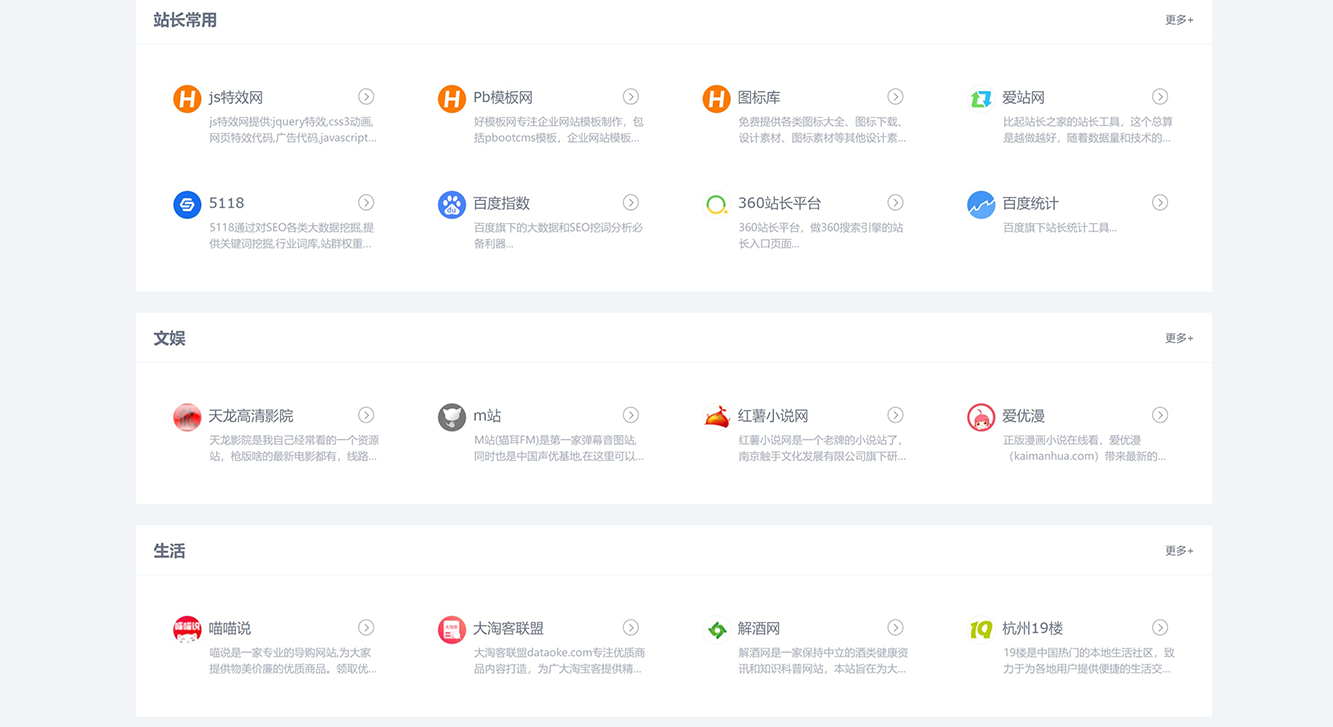This screenshot has width=1333, height=727.
Task: Open 爱站网 via its green logo icon
Action: [x=981, y=97]
